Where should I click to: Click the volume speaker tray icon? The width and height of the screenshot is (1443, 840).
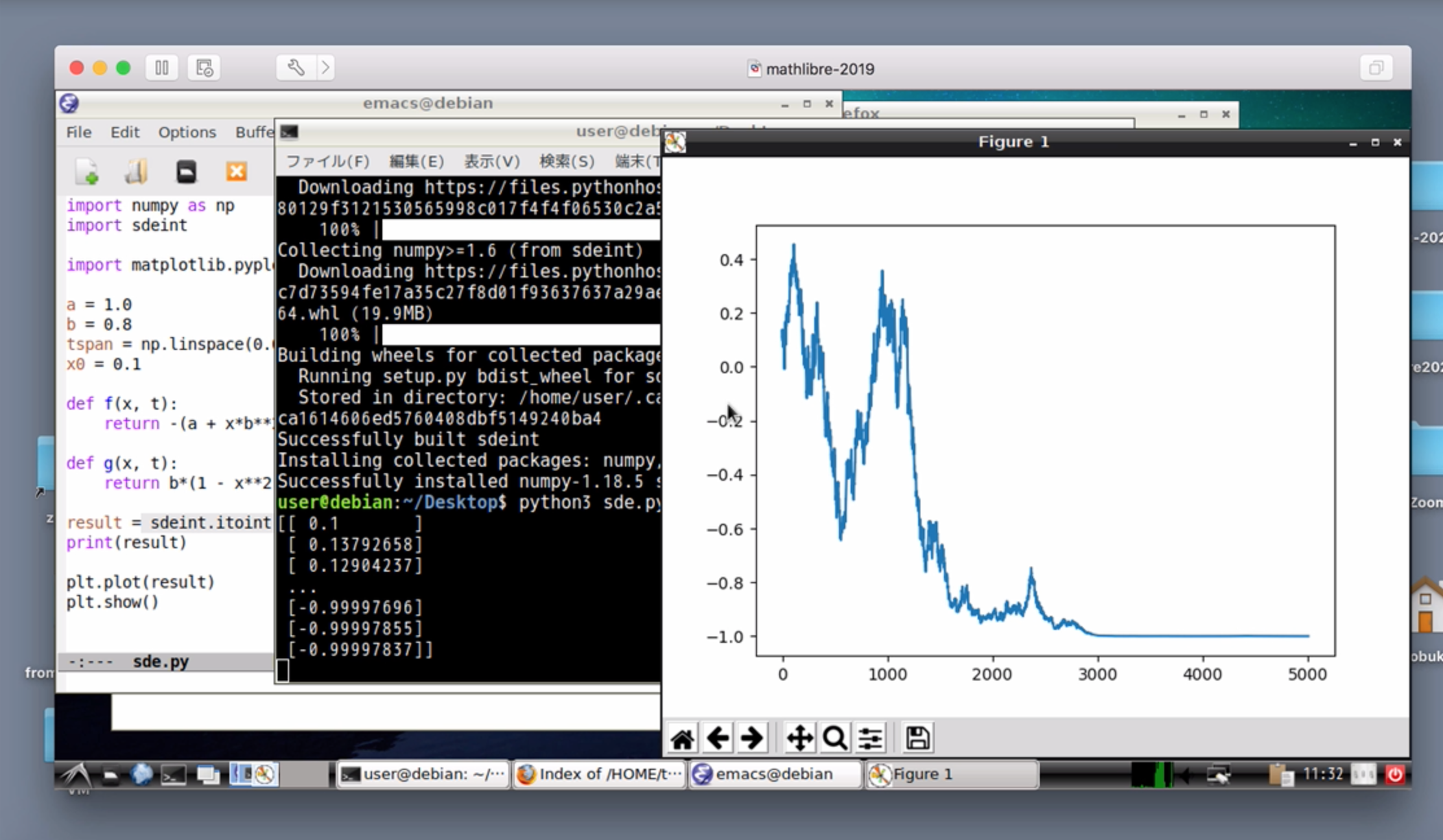point(1185,775)
